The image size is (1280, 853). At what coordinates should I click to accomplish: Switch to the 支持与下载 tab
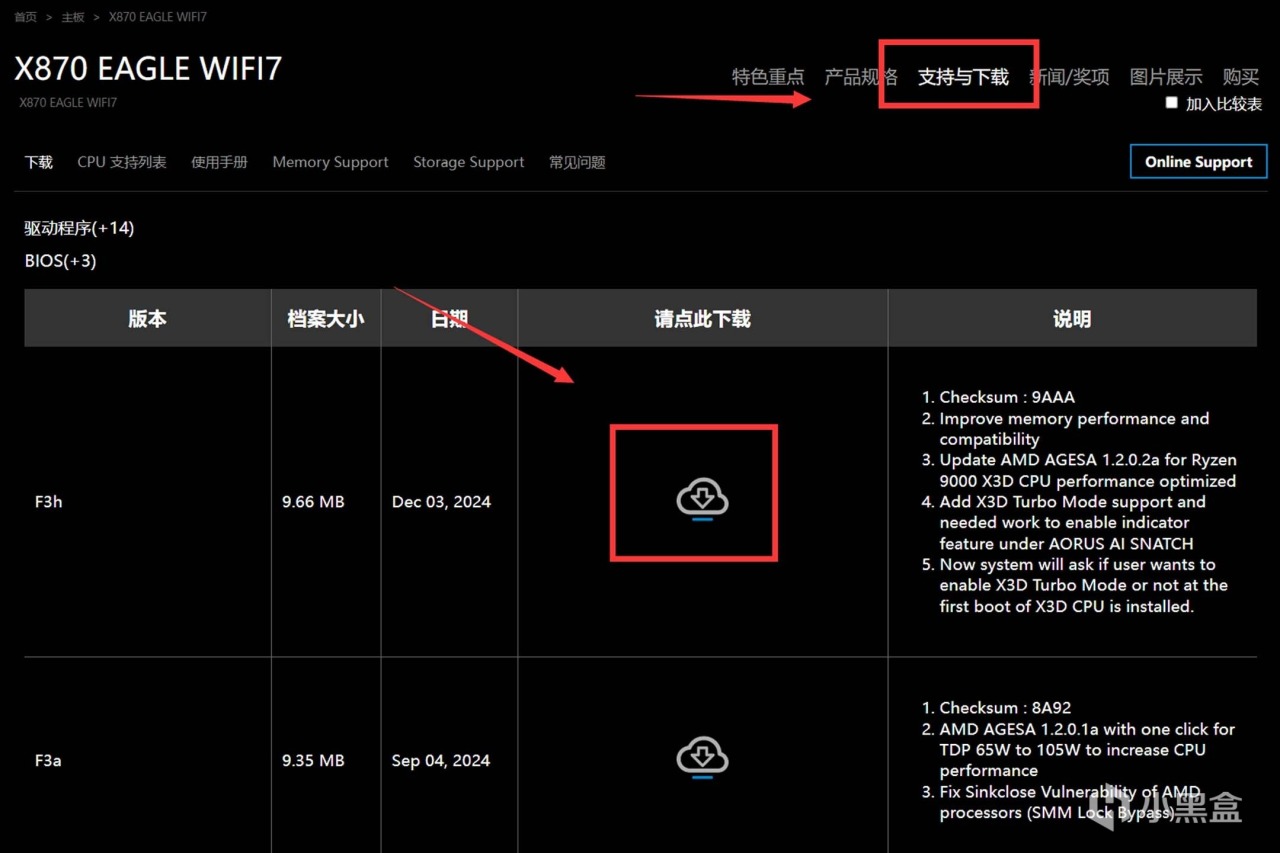[963, 77]
